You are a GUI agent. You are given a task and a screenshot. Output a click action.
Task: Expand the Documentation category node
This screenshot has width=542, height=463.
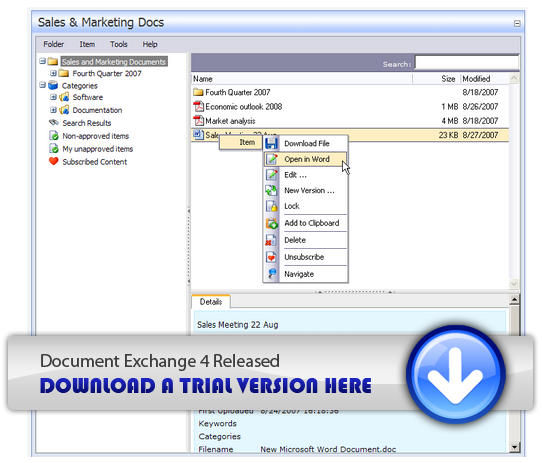tap(53, 110)
